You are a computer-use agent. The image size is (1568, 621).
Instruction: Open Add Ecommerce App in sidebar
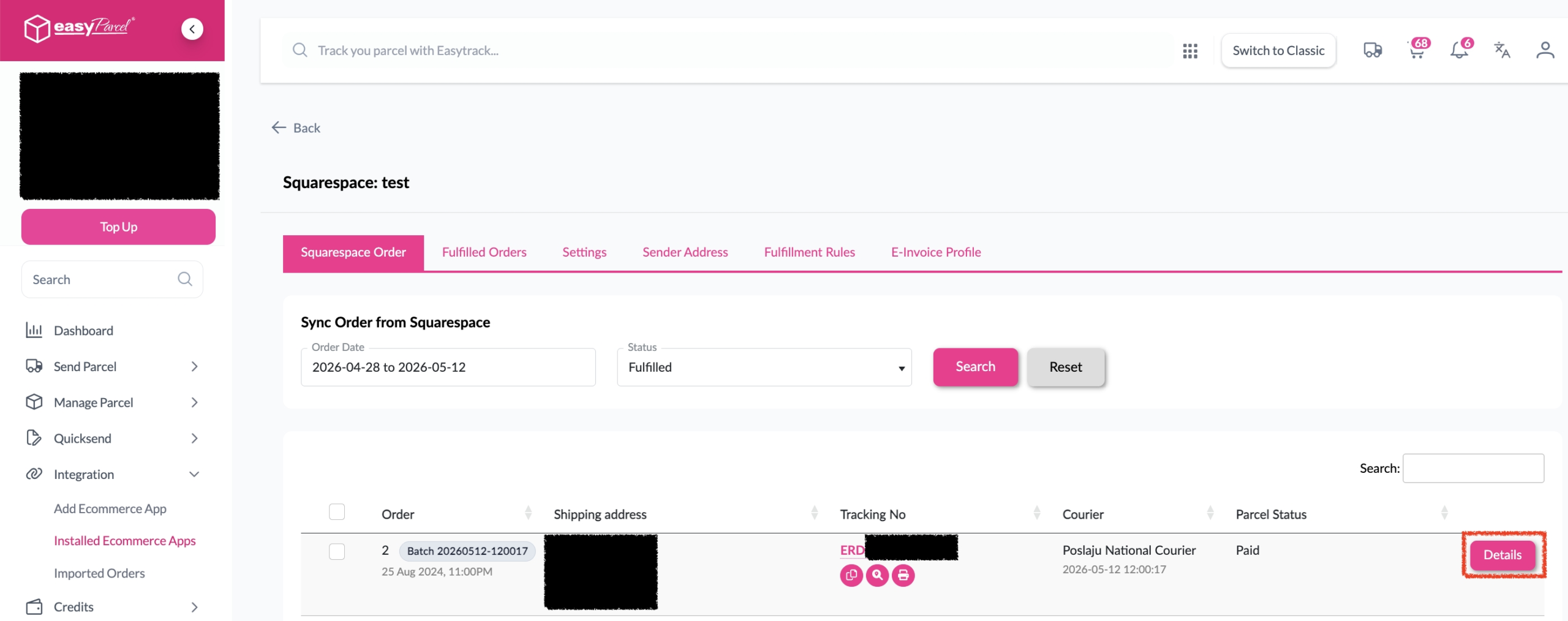tap(110, 508)
